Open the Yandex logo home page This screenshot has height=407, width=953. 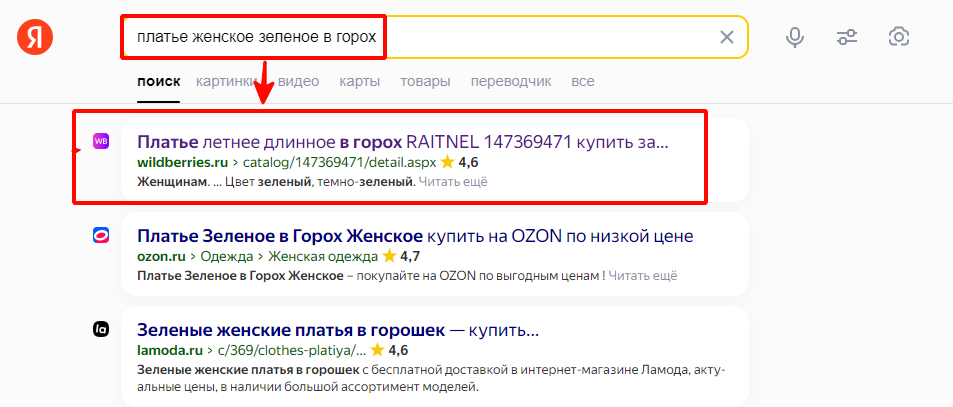(35, 37)
